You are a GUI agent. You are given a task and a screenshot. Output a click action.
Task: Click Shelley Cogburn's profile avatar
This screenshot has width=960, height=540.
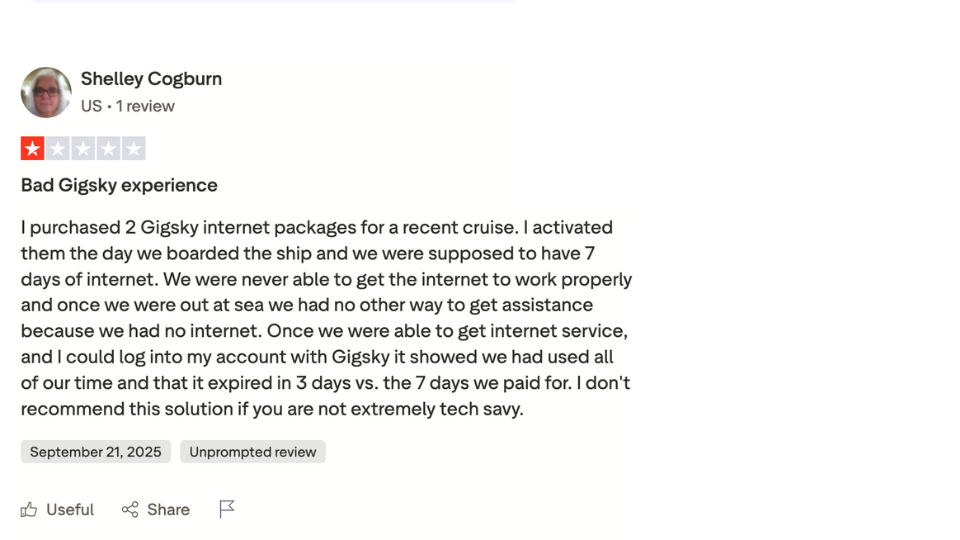(46, 93)
